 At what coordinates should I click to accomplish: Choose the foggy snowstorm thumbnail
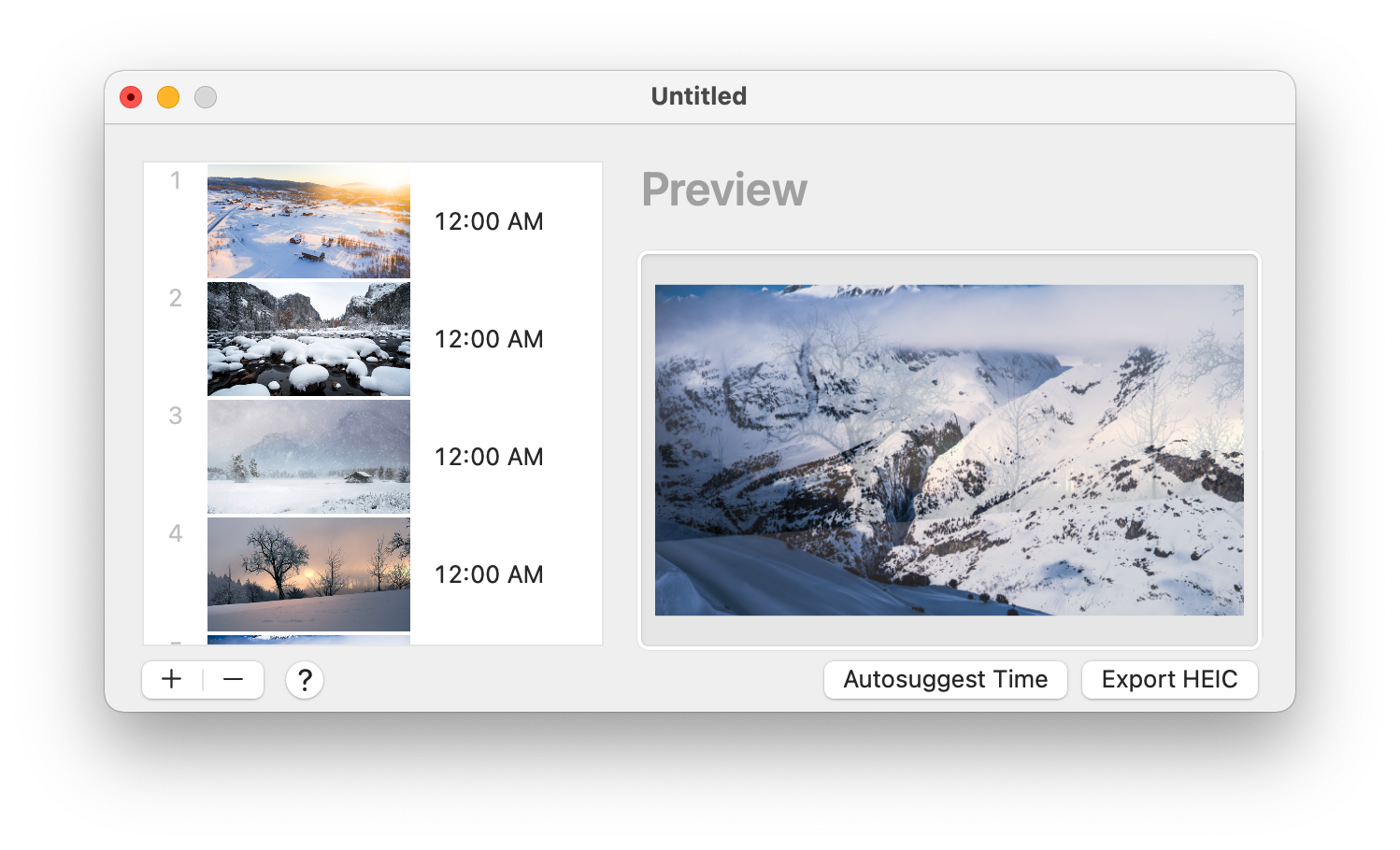pos(308,457)
